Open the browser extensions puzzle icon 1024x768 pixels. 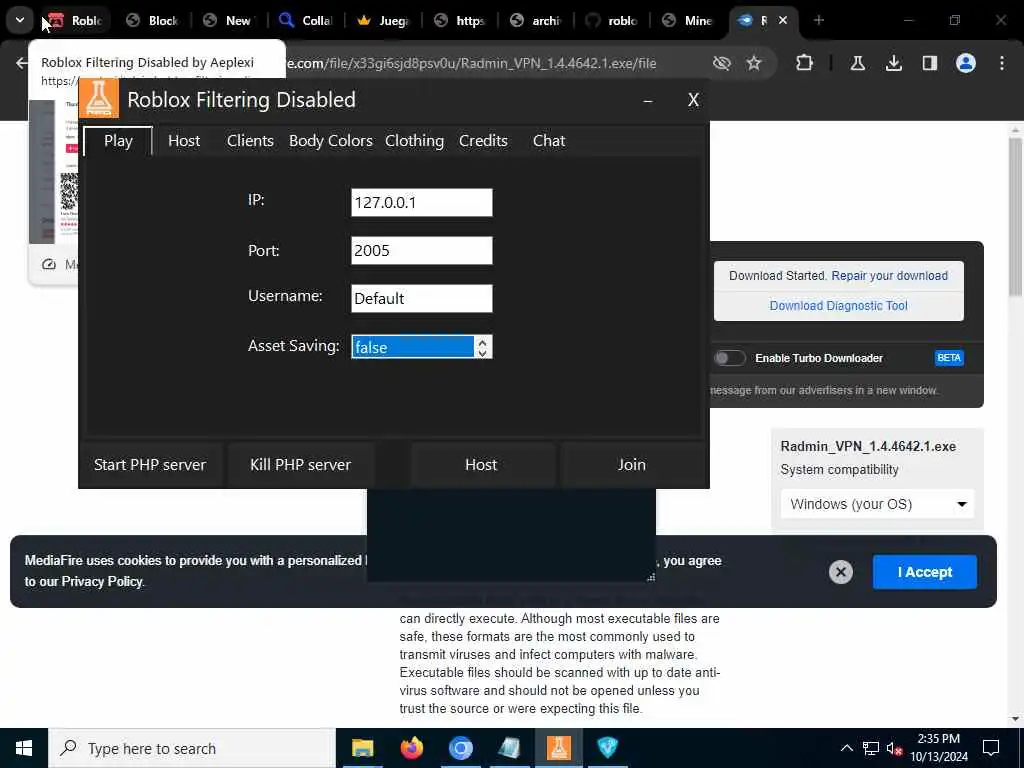click(x=805, y=63)
